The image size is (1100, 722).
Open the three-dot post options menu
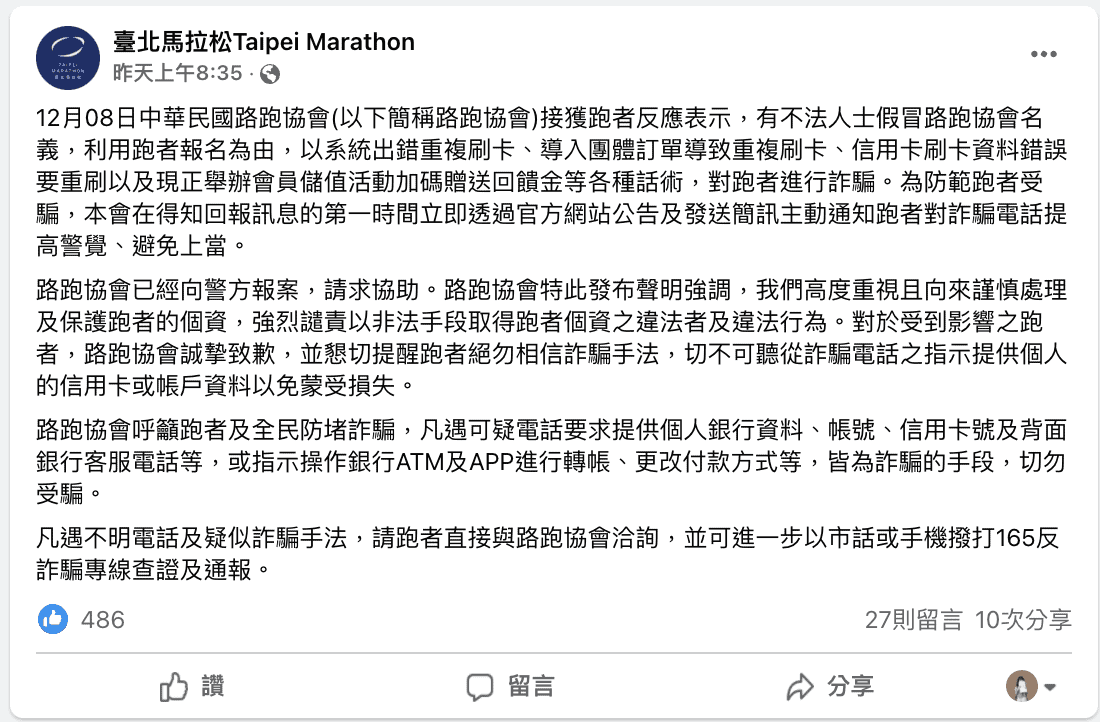pos(1043,54)
